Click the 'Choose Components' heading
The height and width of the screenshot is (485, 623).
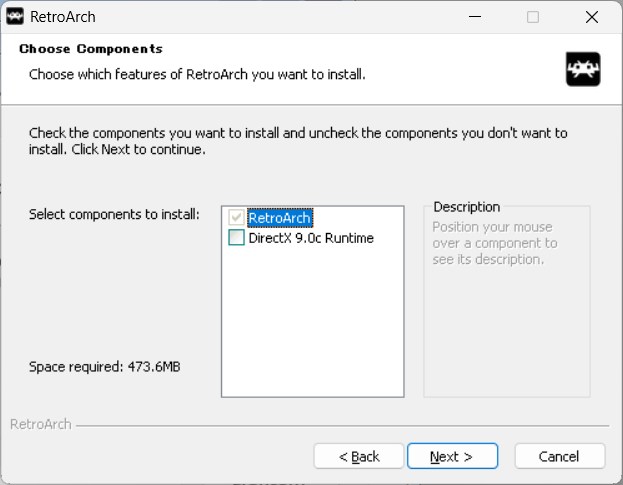[x=91, y=49]
